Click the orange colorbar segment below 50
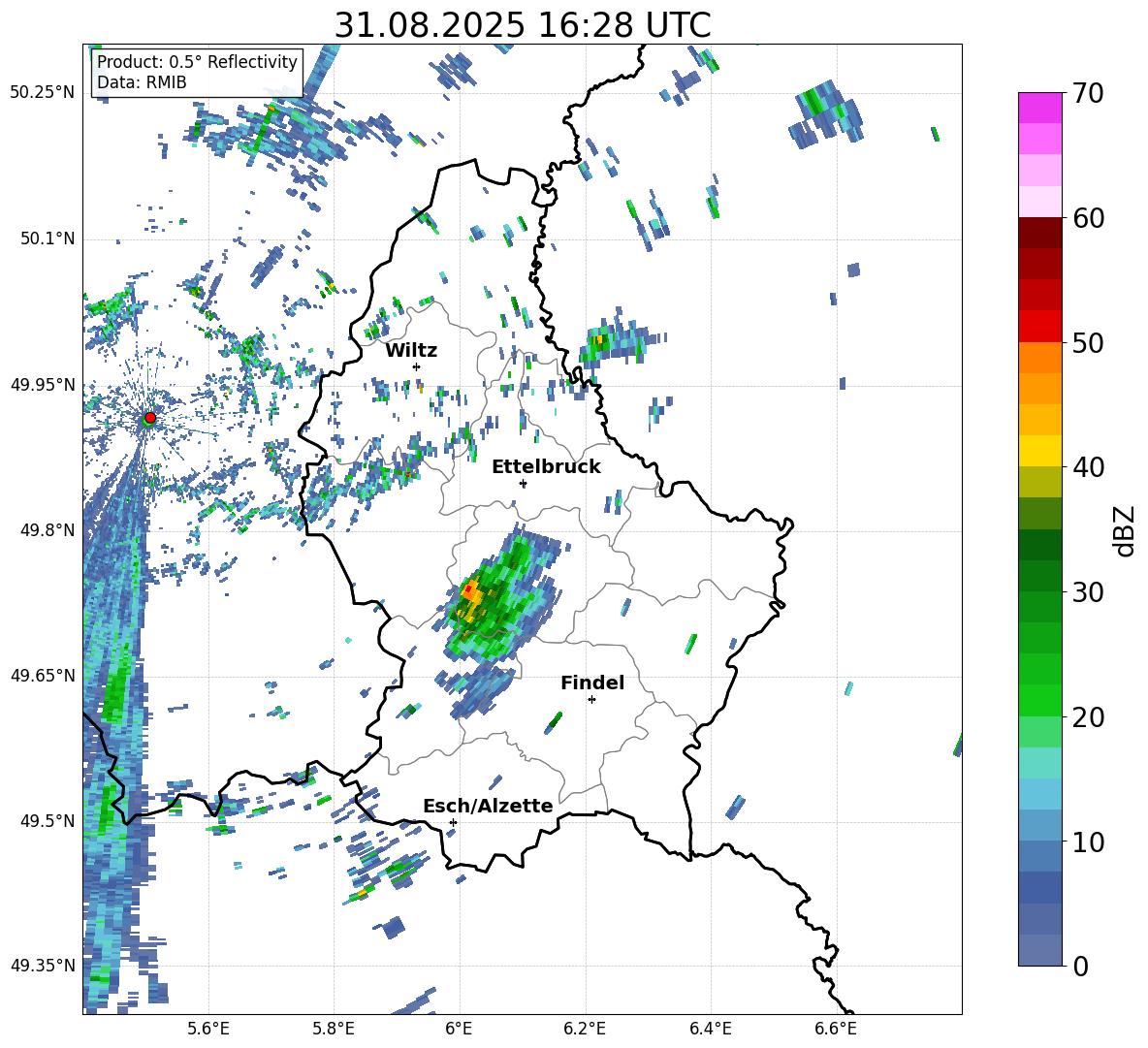This screenshot has height=1048, width=1148. pos(1039,358)
